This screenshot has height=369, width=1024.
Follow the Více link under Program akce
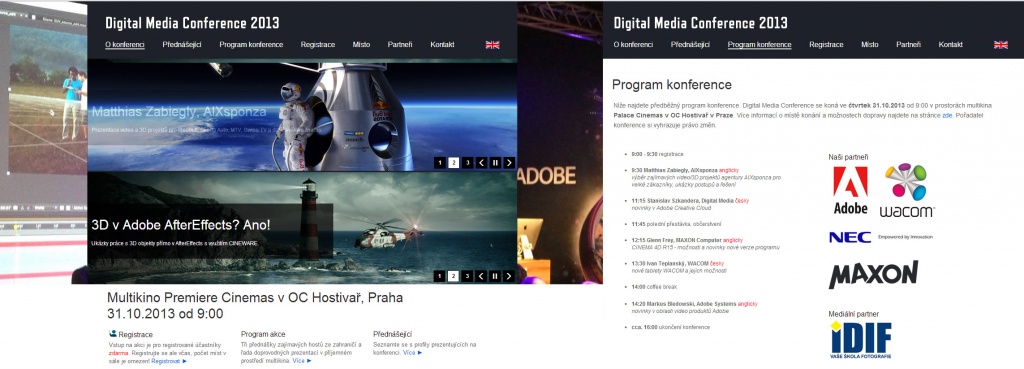(x=302, y=361)
